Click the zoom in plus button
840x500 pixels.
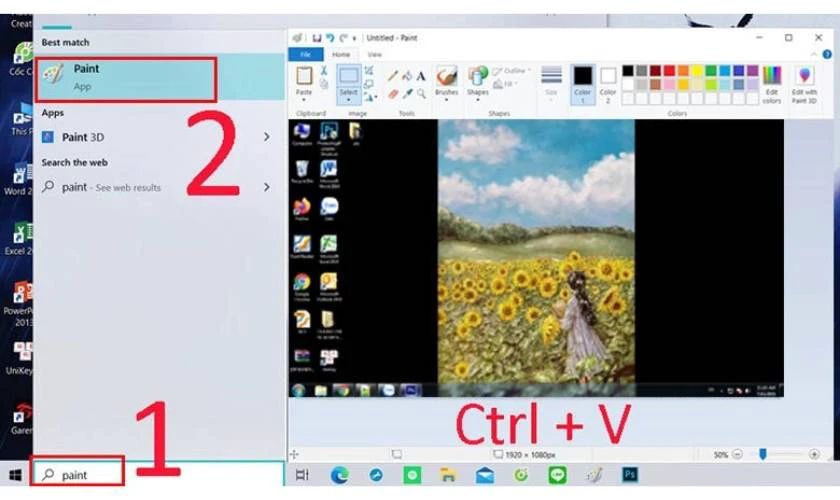[814, 454]
